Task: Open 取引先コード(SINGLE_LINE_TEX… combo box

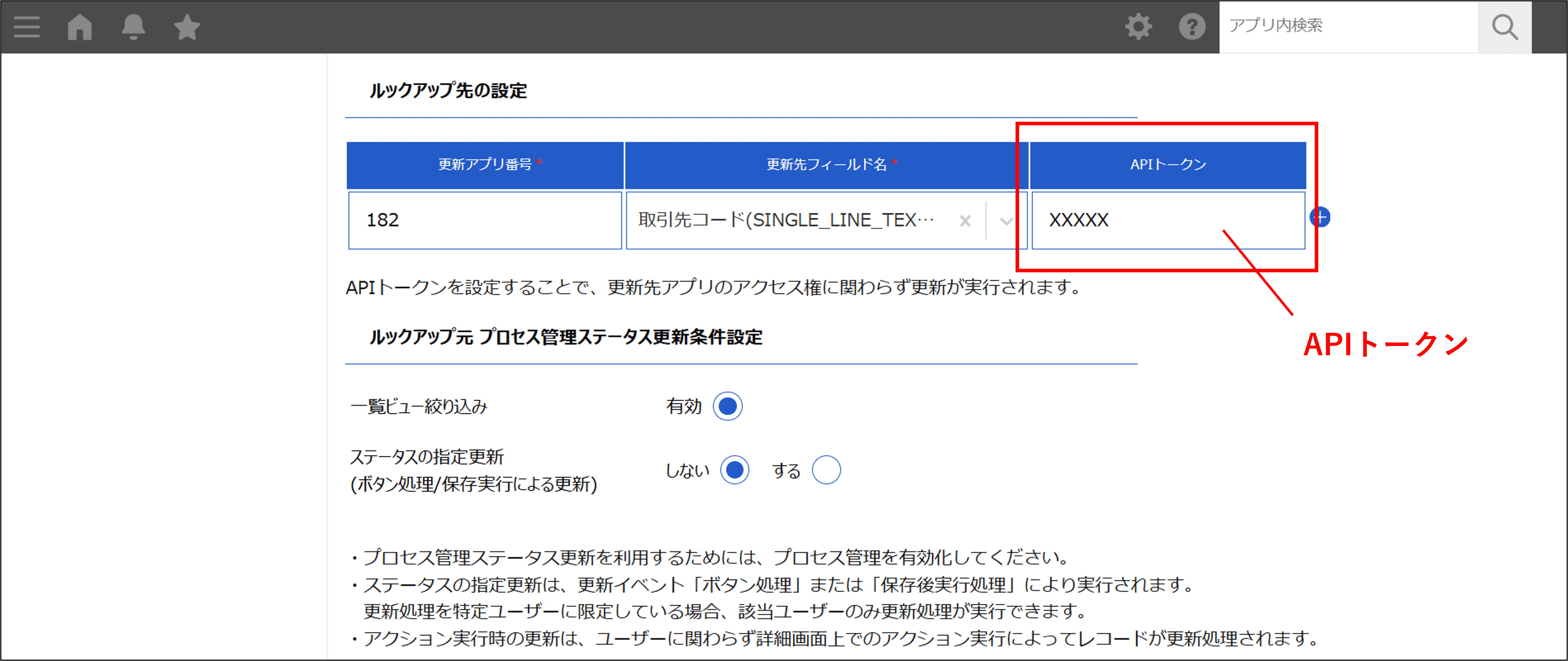Action: point(785,221)
